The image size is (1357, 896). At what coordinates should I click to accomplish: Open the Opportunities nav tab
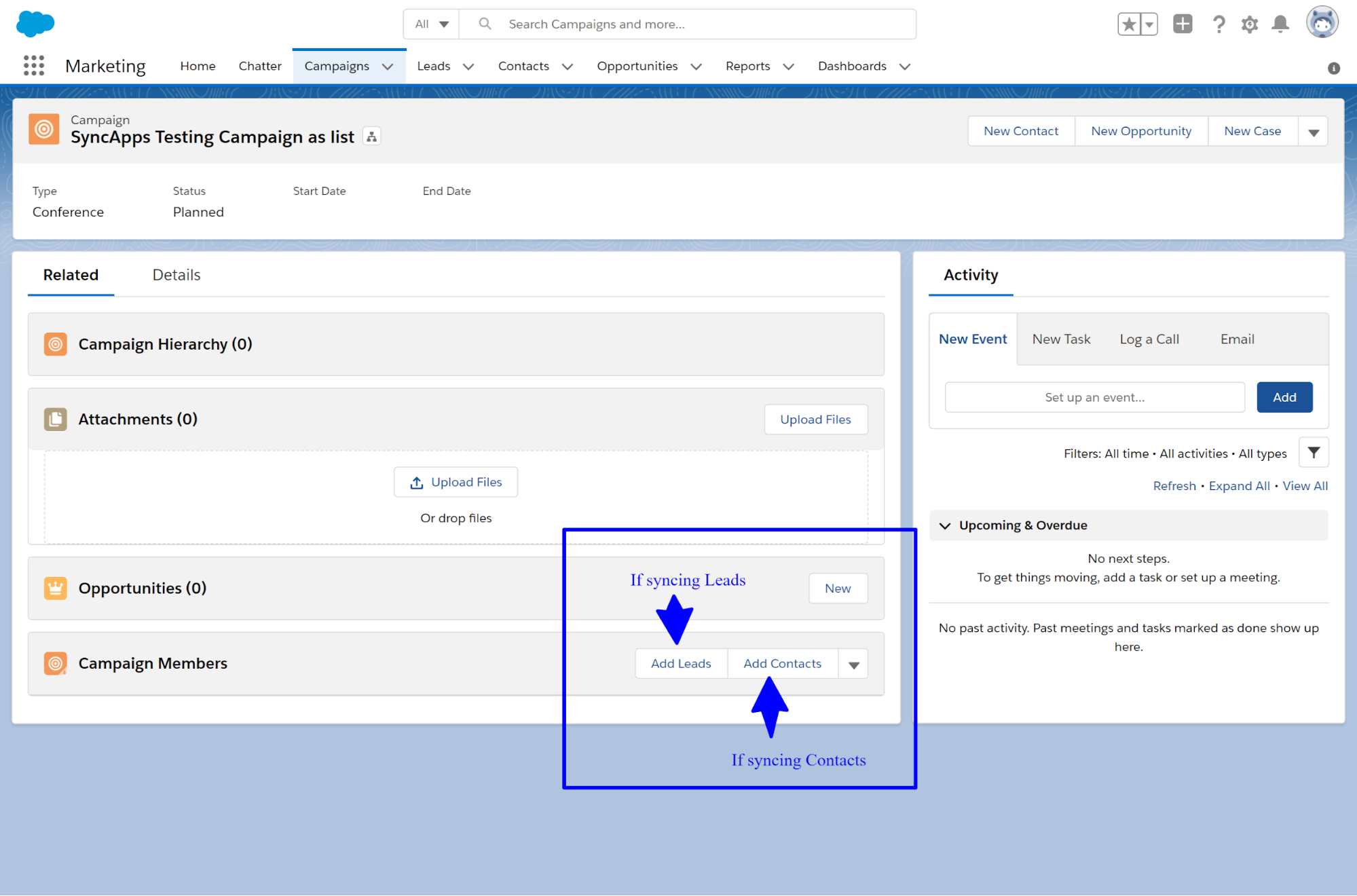(x=637, y=66)
